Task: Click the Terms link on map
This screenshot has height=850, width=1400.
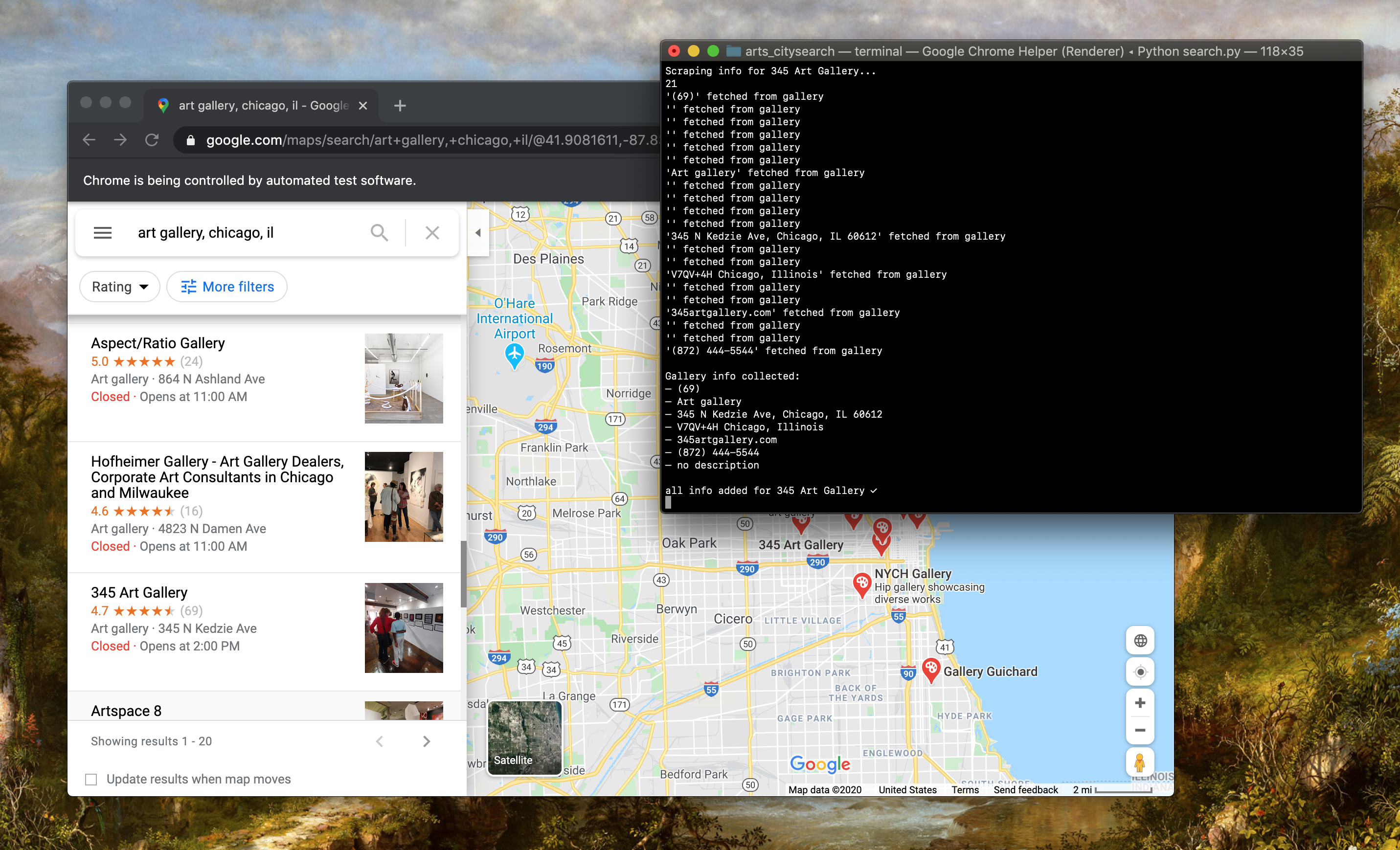Action: click(965, 790)
